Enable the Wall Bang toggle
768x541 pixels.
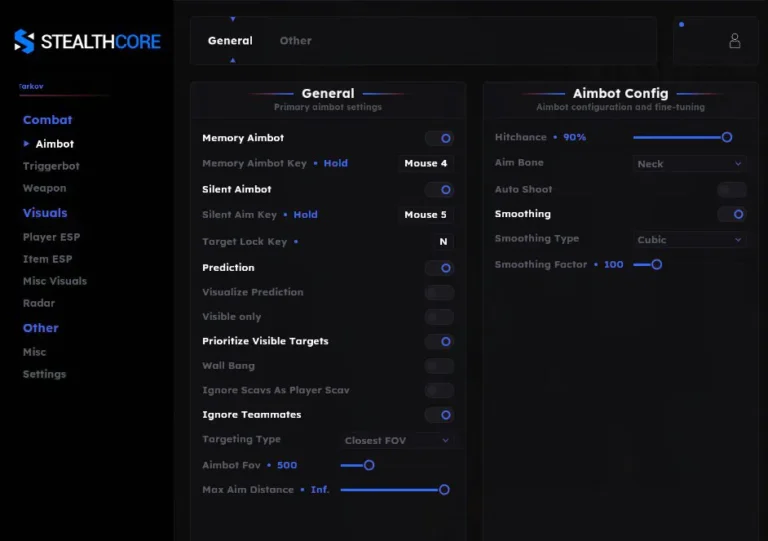coord(439,366)
